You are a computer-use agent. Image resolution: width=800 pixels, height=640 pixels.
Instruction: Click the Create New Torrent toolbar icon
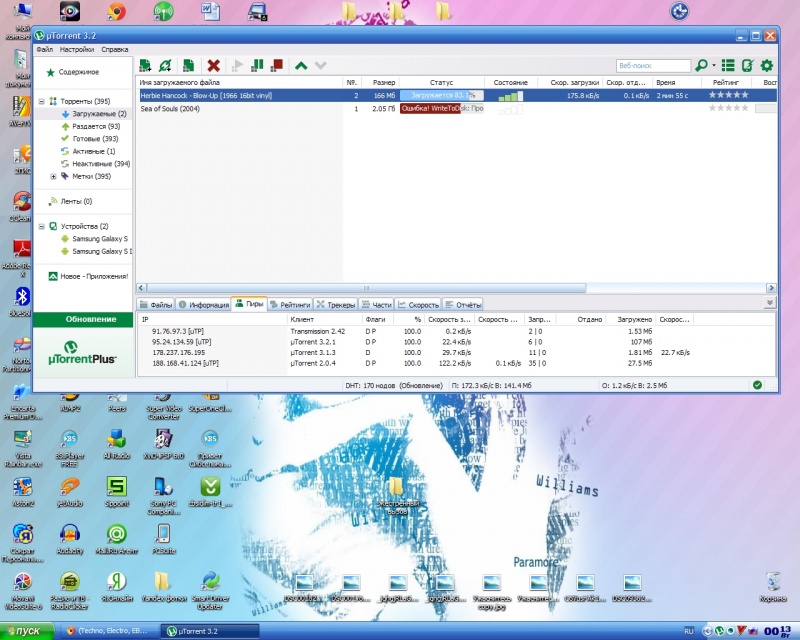(x=188, y=66)
